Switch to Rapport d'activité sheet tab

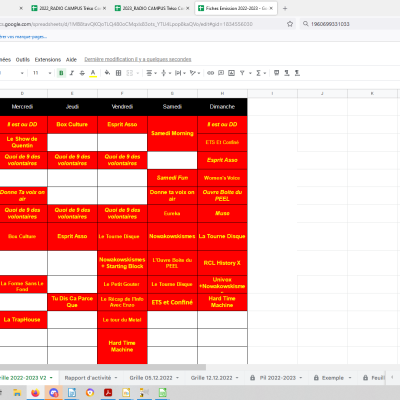88,378
